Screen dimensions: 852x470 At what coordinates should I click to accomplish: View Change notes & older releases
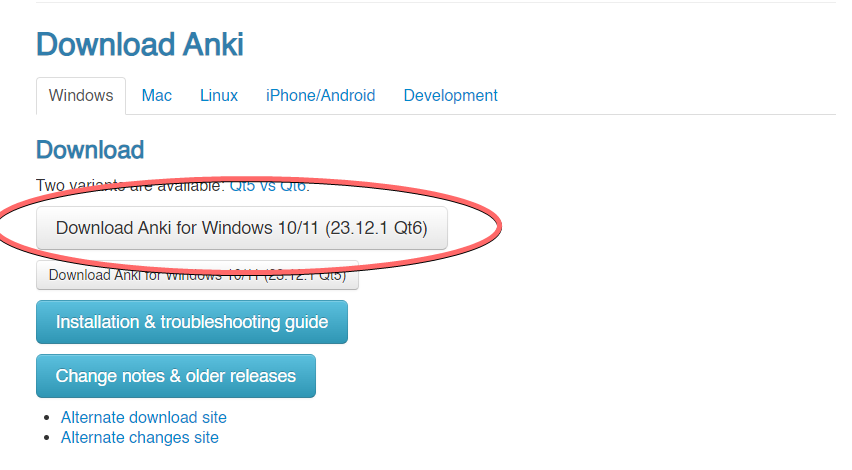(176, 376)
